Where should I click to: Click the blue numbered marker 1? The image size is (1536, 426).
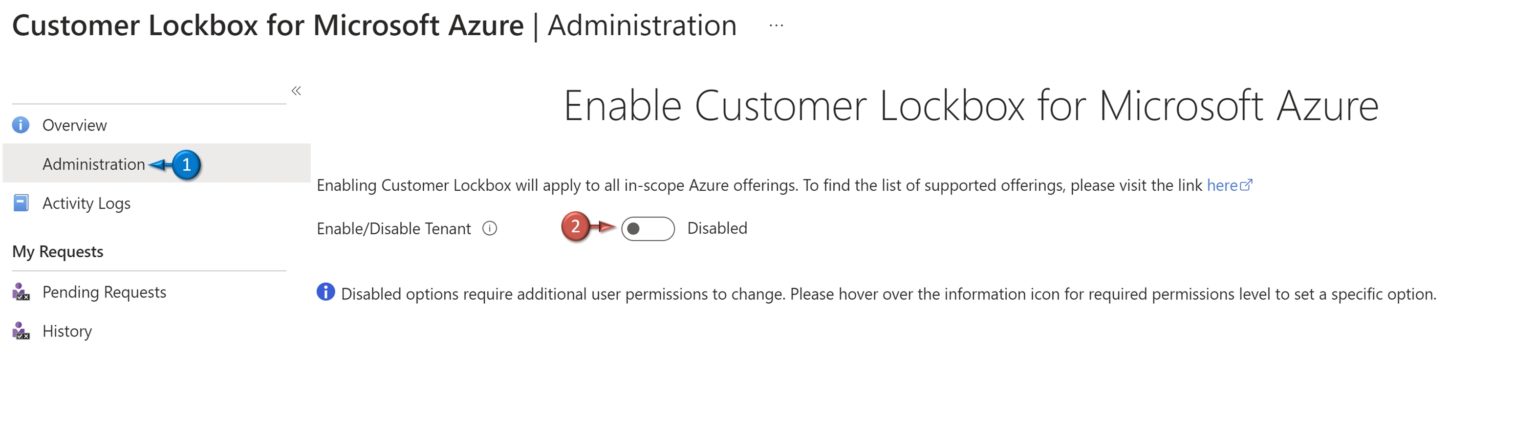pos(186,165)
